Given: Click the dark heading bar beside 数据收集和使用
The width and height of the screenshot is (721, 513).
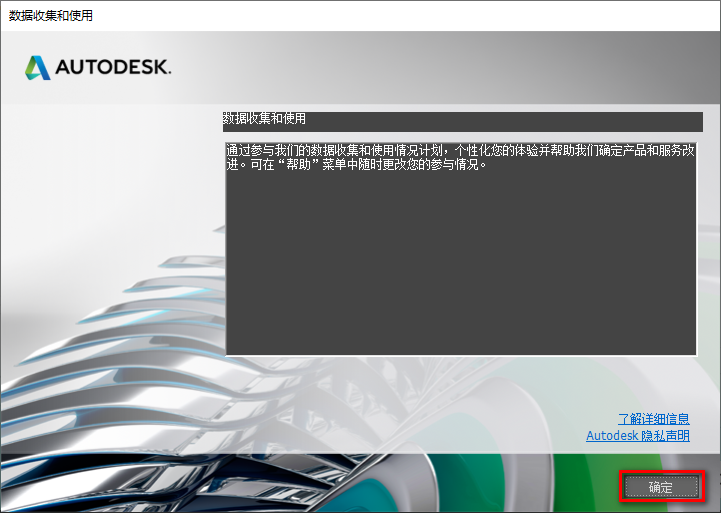Looking at the screenshot, I should (500, 119).
